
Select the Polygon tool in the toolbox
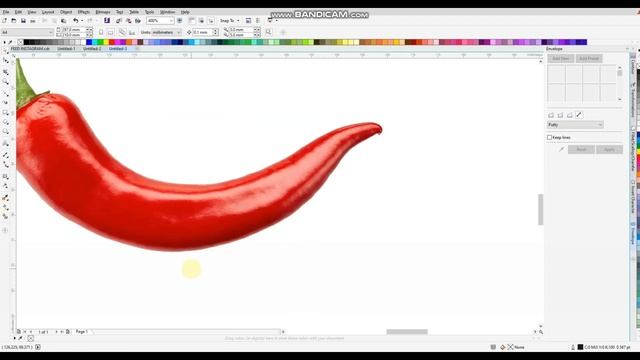(6, 131)
